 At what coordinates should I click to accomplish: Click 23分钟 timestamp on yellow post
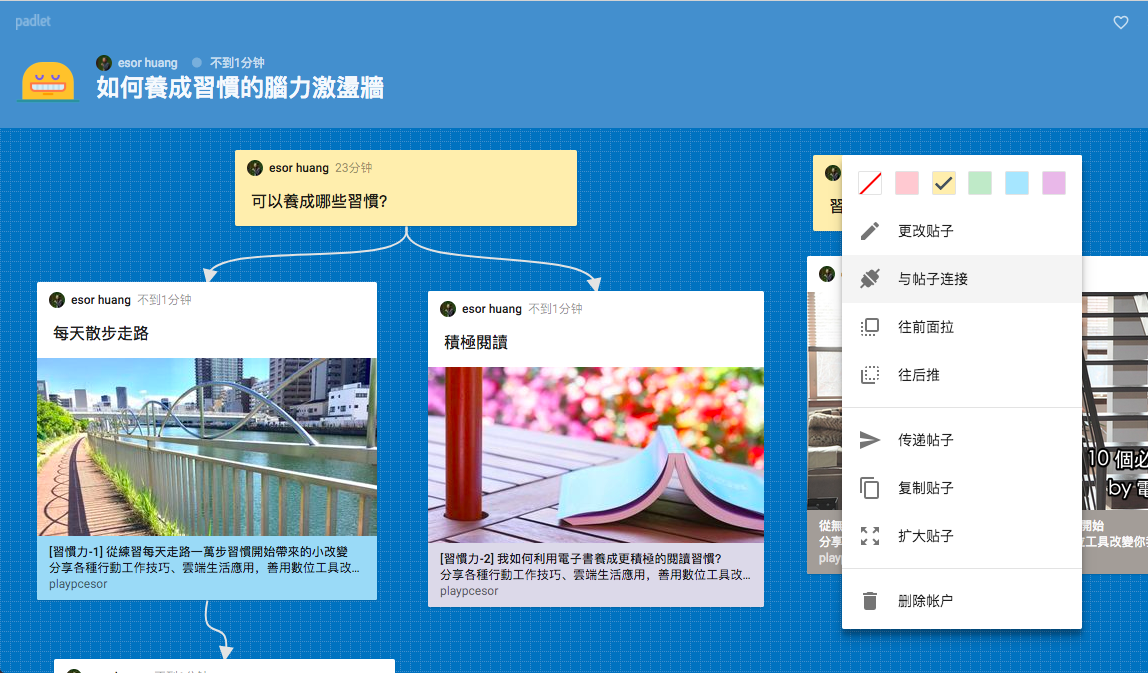pos(354,168)
